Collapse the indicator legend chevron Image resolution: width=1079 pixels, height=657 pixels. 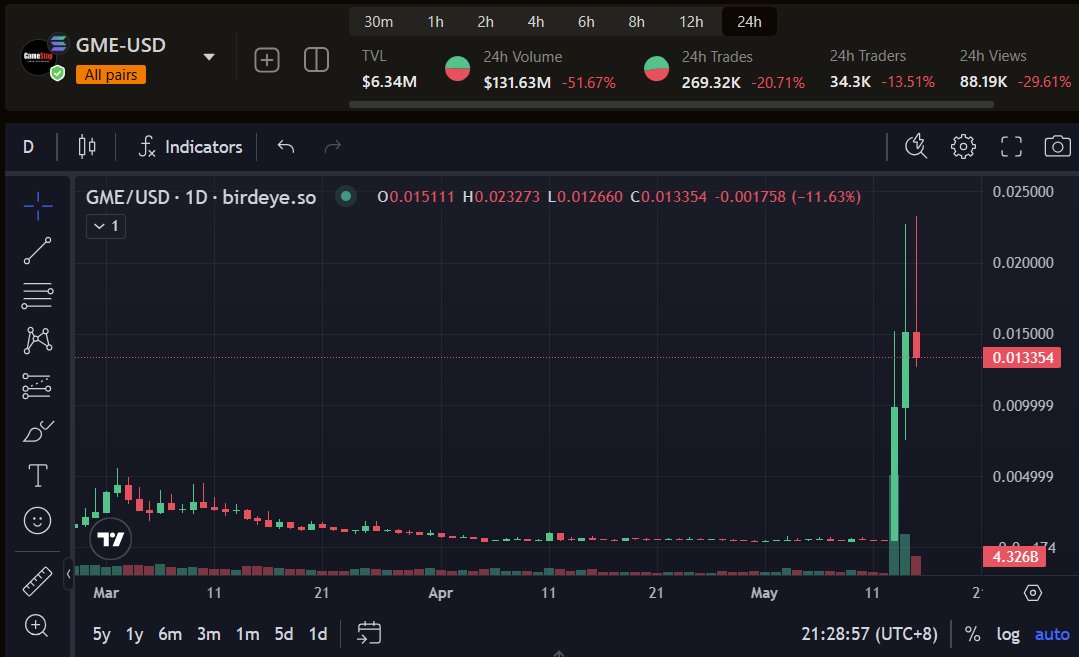[106, 226]
